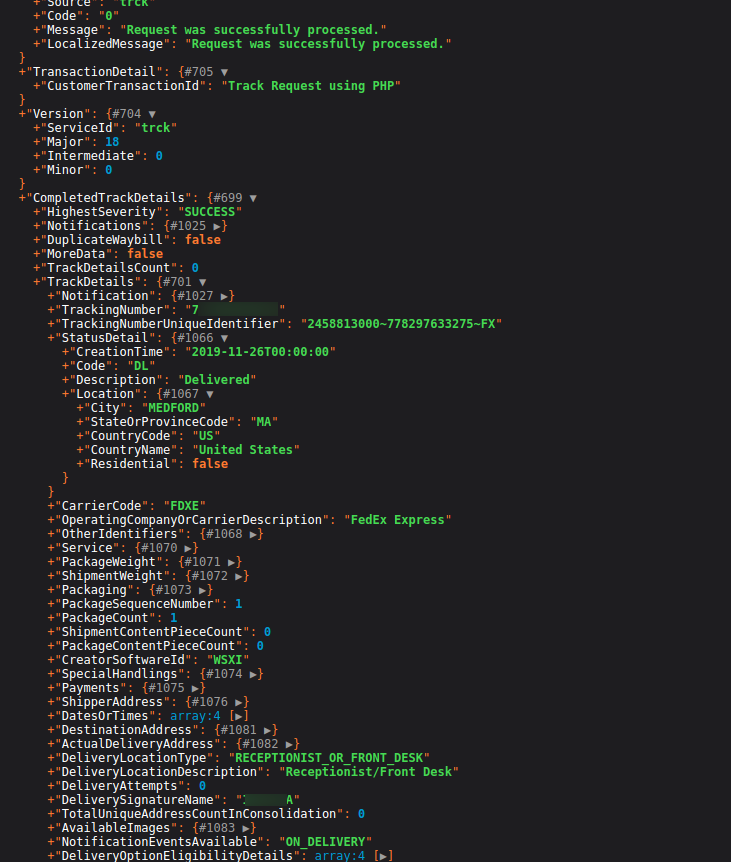This screenshot has width=731, height=862.
Task: Collapse the Version object arrow
Action: [151, 114]
